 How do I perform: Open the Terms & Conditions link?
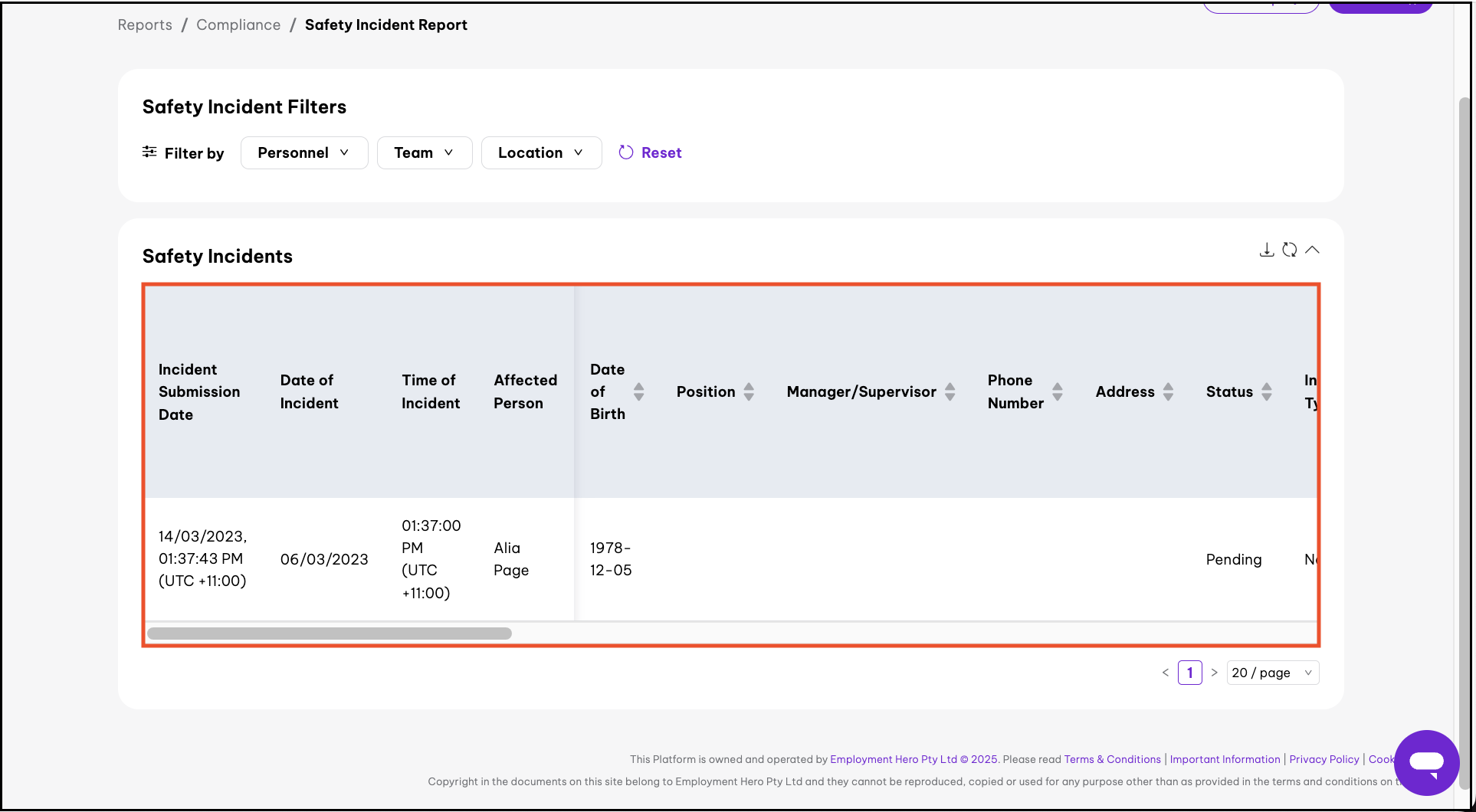point(1112,759)
